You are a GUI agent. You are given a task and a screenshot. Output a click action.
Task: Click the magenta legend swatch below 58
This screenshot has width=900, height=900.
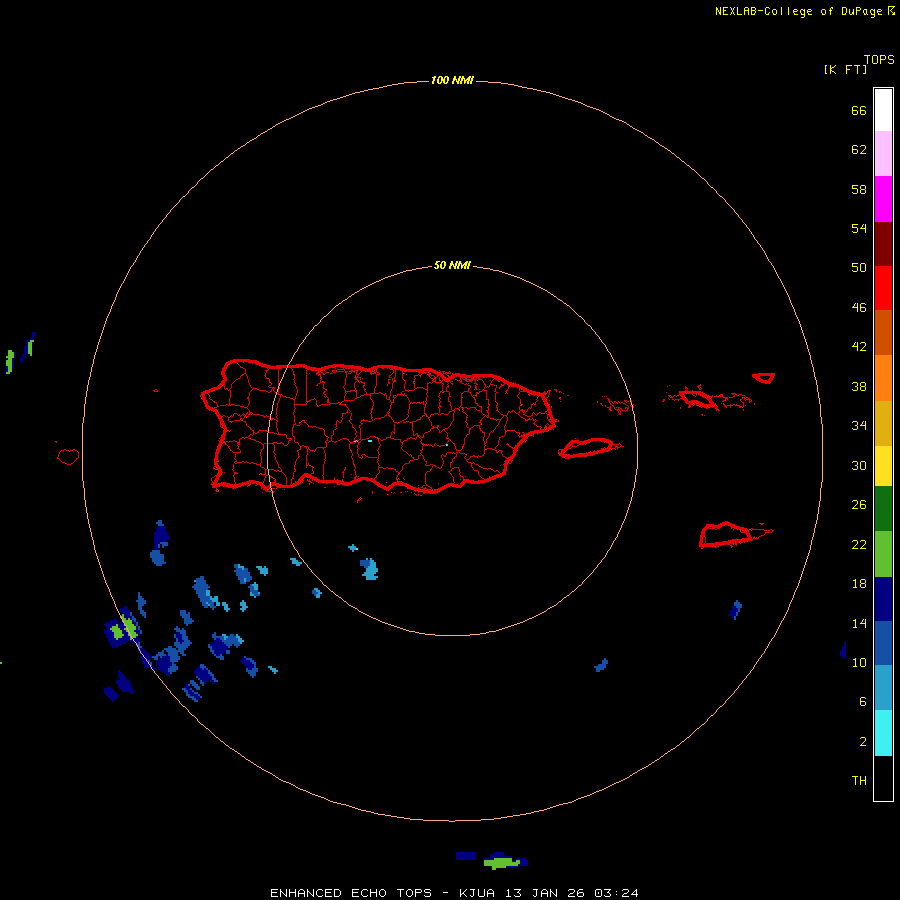[x=883, y=199]
